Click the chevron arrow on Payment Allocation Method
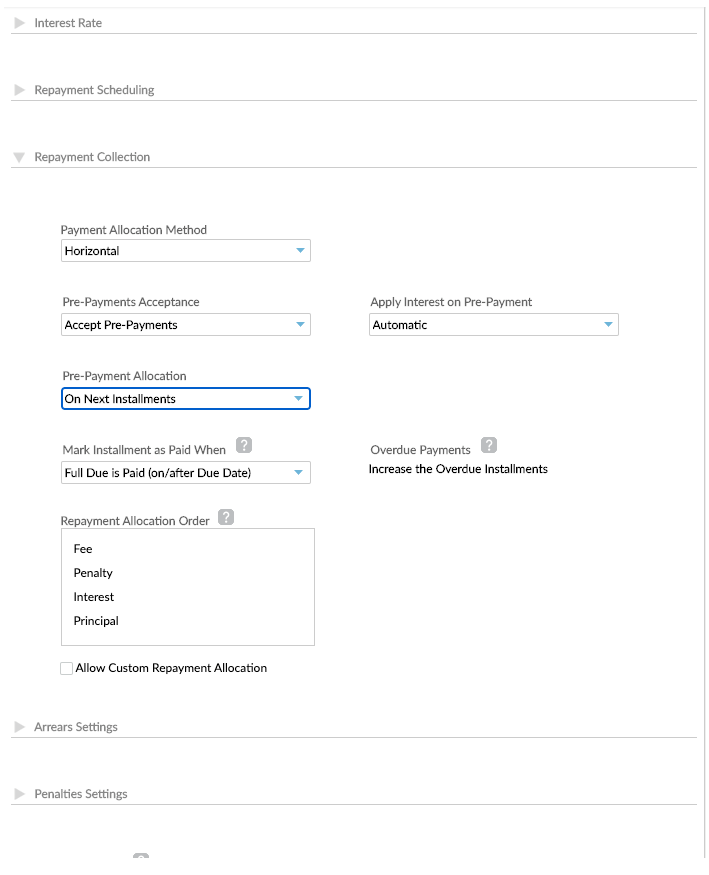Screen dimensions: 709x875 coord(300,250)
